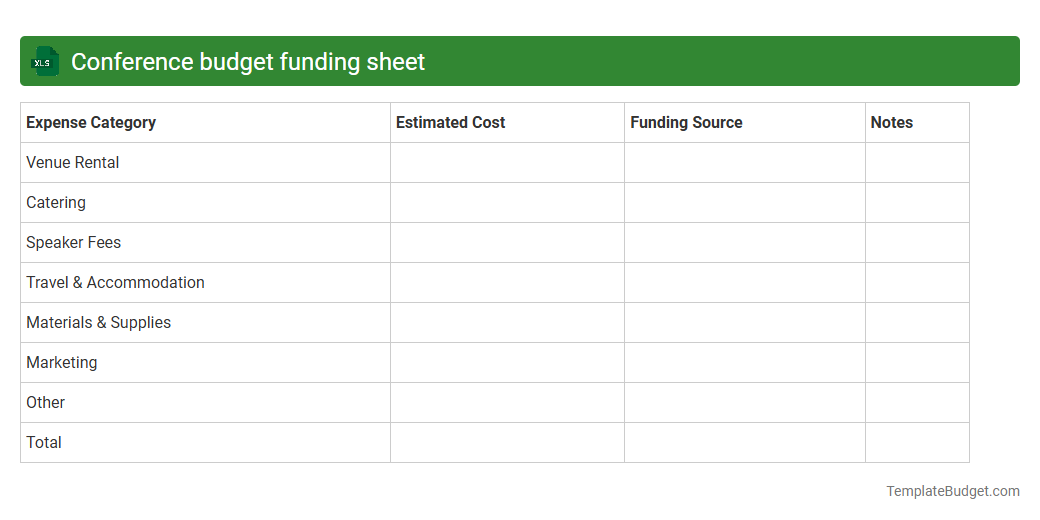This screenshot has width=1040, height=520.
Task: Select the "Venue Rental" row label
Action: point(72,162)
